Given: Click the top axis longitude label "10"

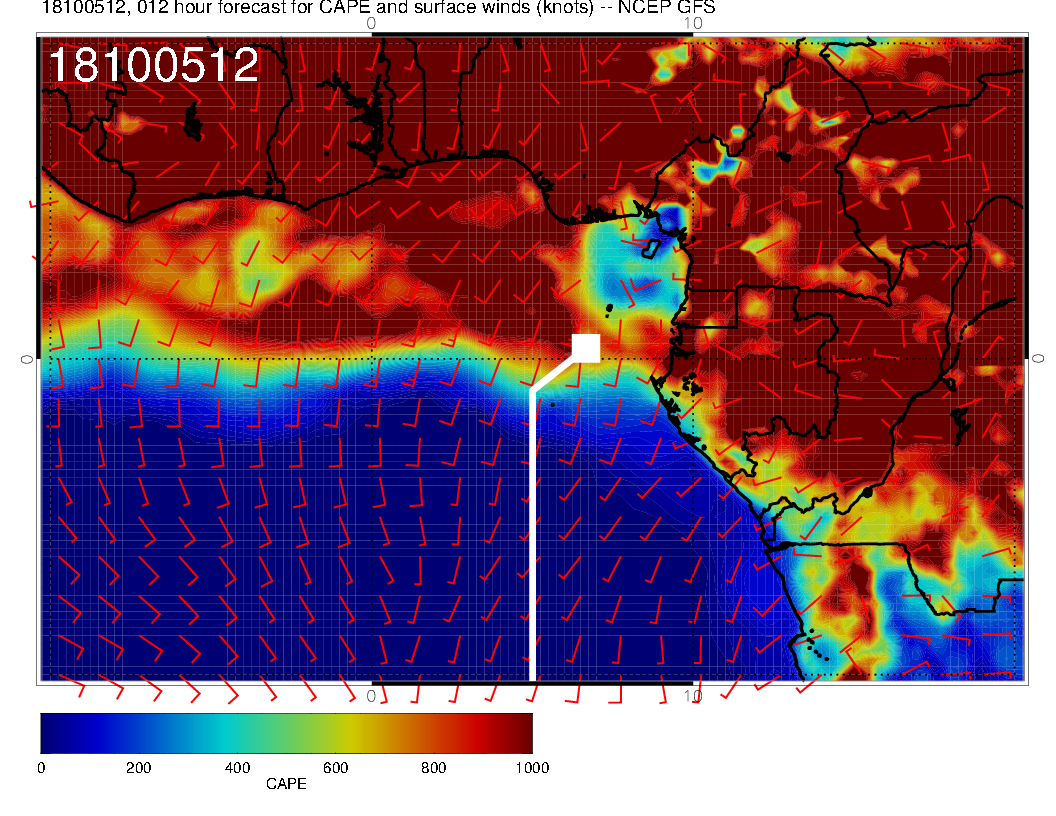Looking at the screenshot, I should (x=692, y=22).
